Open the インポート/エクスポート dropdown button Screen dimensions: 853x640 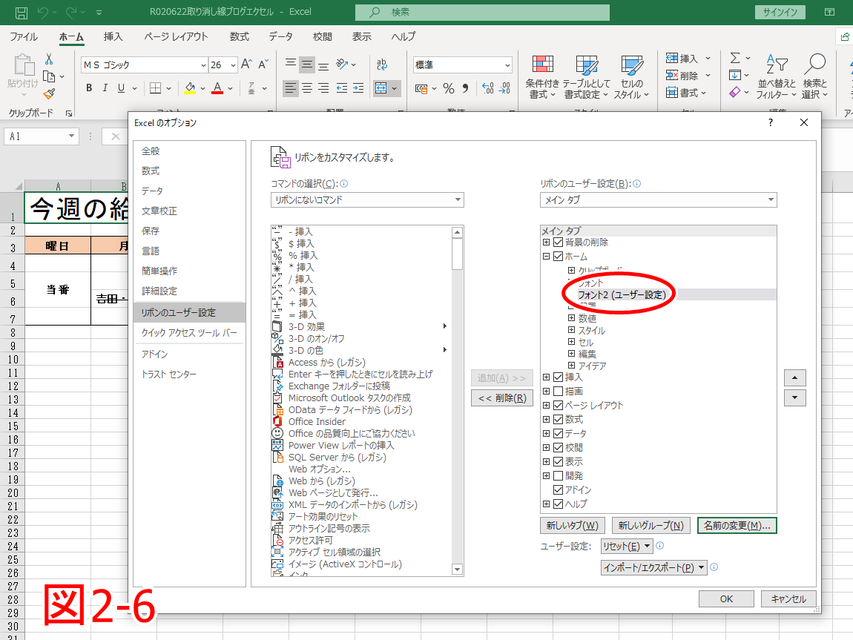pyautogui.click(x=654, y=567)
